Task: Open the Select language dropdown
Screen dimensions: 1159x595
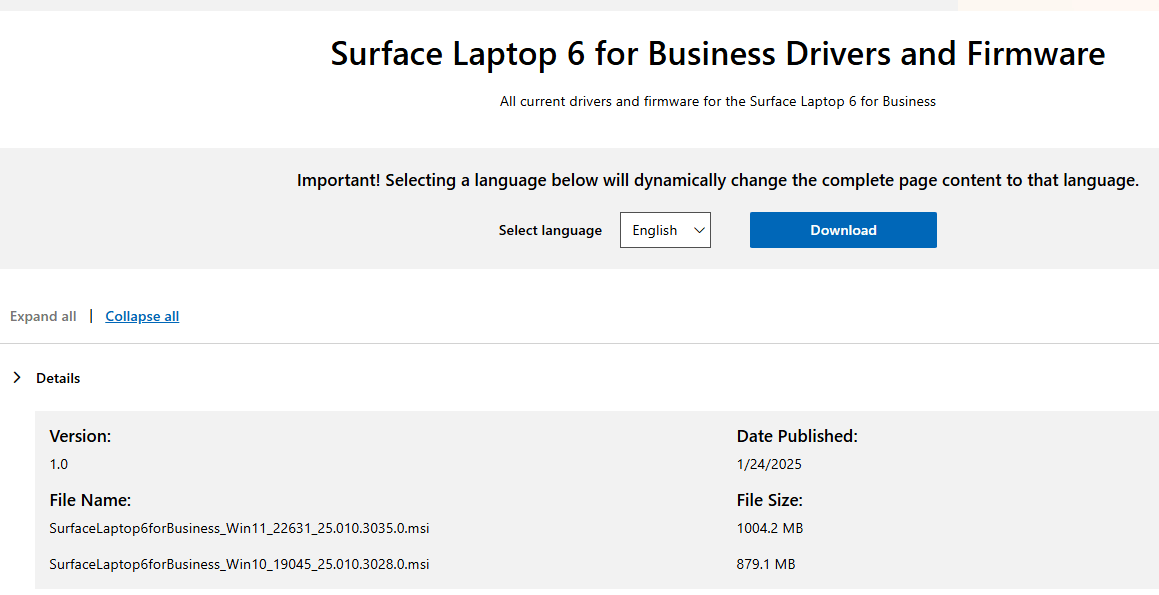Action: pyautogui.click(x=665, y=230)
